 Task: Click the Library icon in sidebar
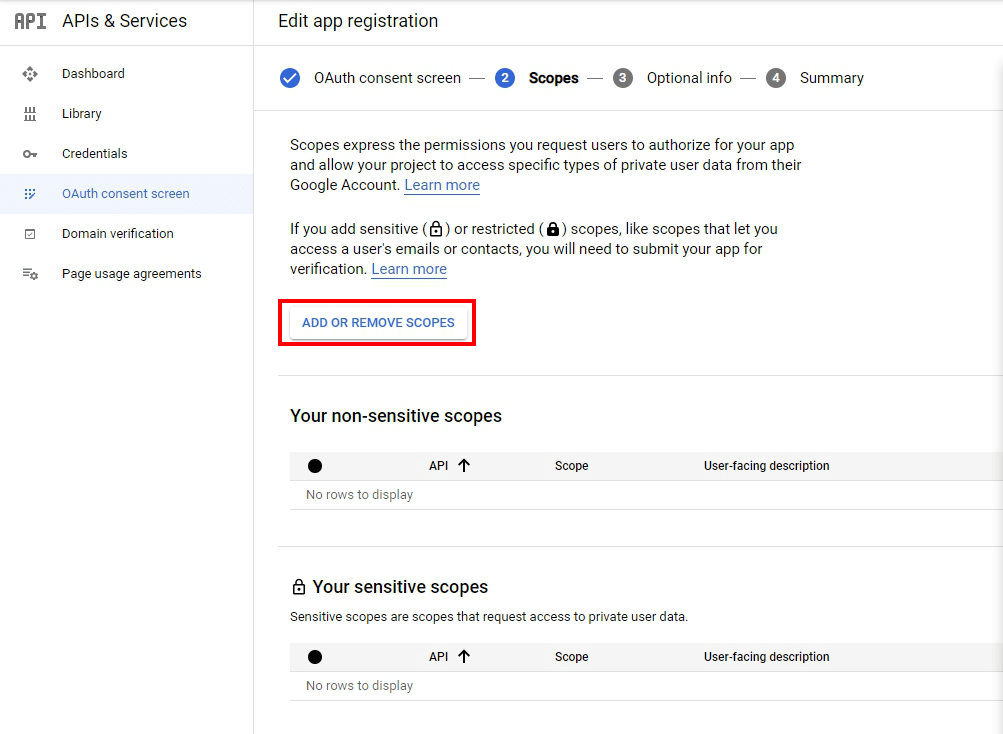(x=30, y=114)
